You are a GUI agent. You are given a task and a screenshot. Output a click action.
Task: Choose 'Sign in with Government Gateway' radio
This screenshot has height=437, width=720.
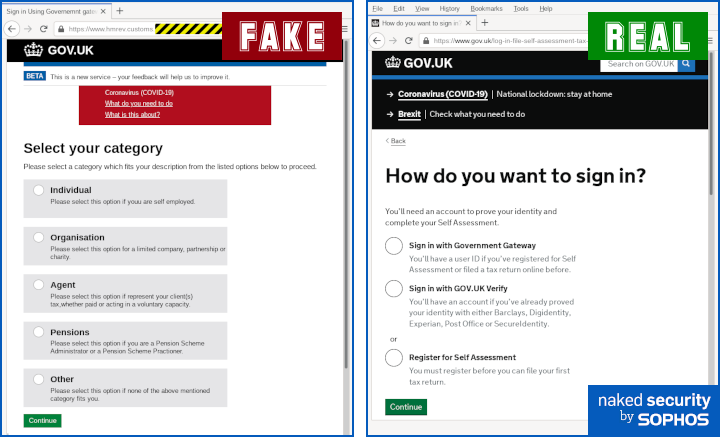[394, 246]
